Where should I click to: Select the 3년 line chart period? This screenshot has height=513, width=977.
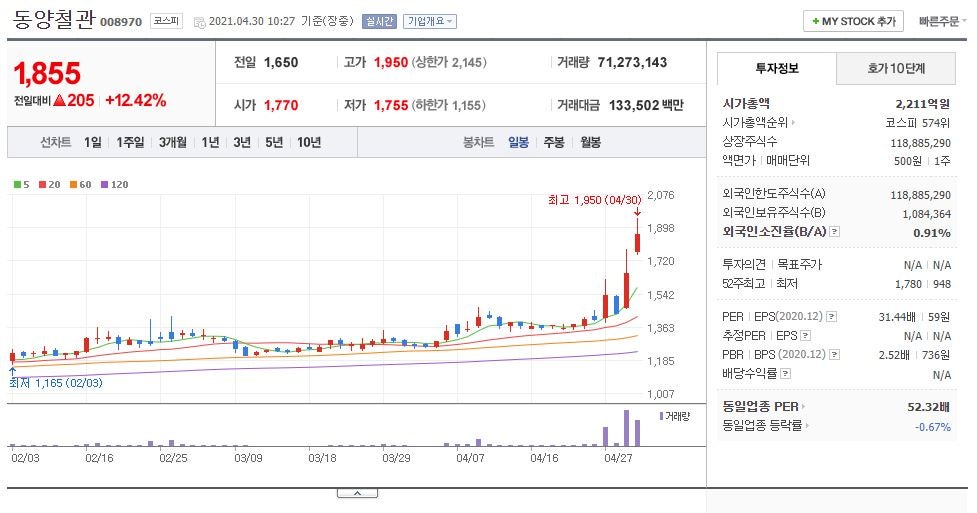coord(242,142)
